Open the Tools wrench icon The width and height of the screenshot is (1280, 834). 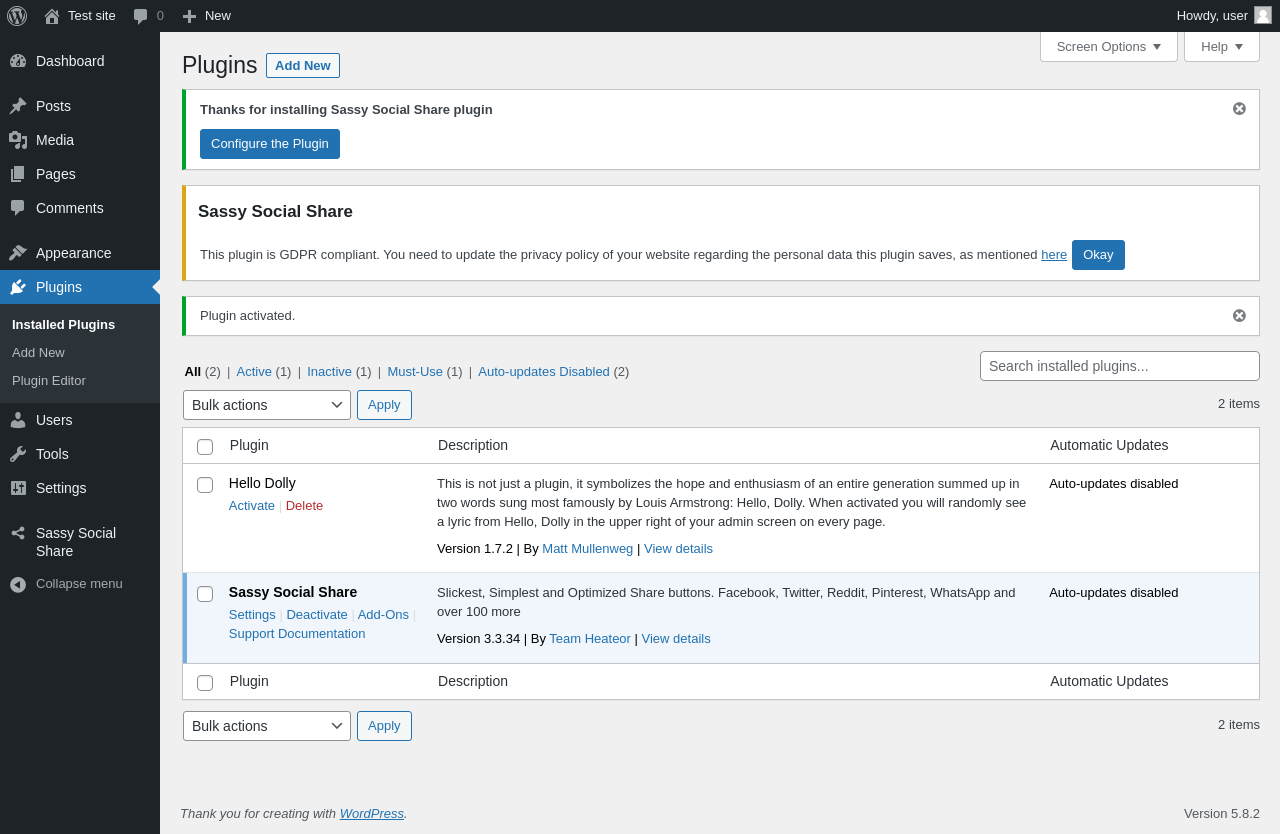coord(18,454)
